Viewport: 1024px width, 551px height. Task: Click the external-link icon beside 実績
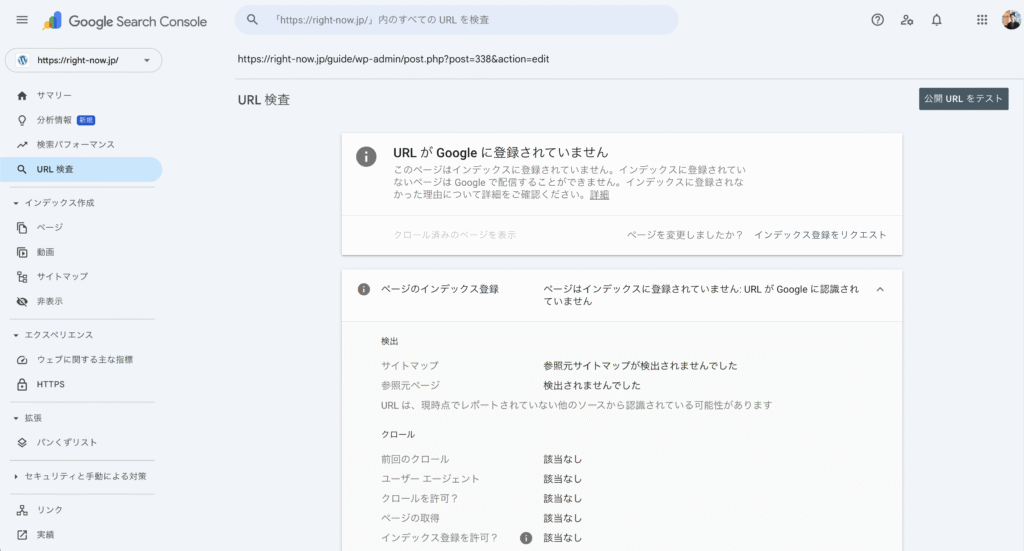(x=22, y=535)
